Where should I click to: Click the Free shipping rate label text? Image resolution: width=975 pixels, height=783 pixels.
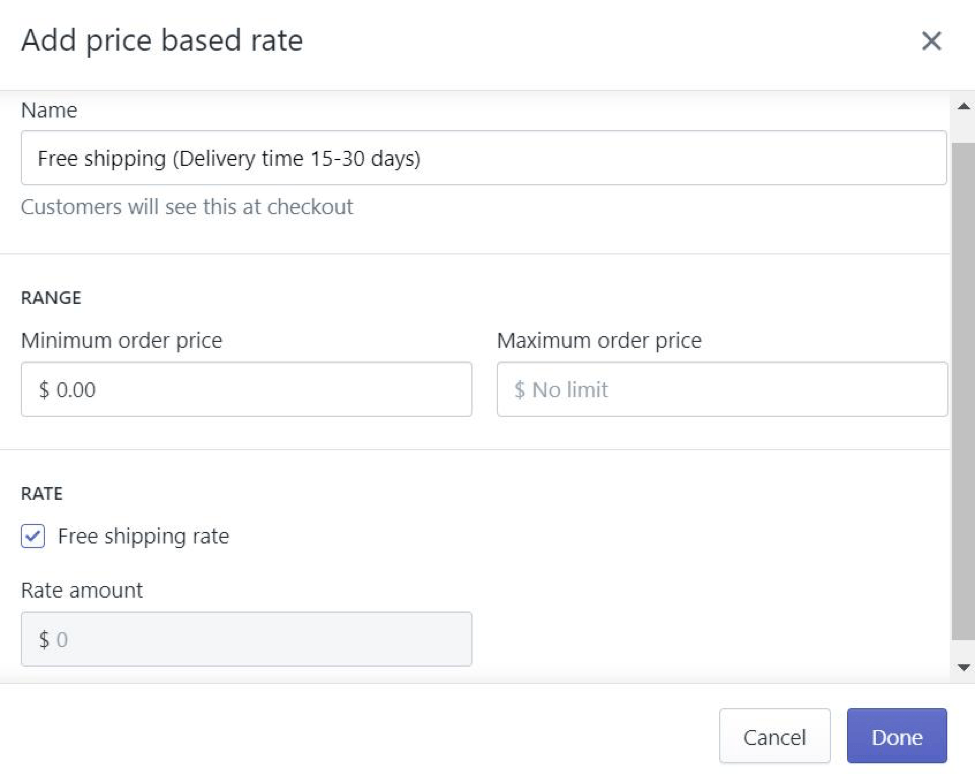[143, 537]
